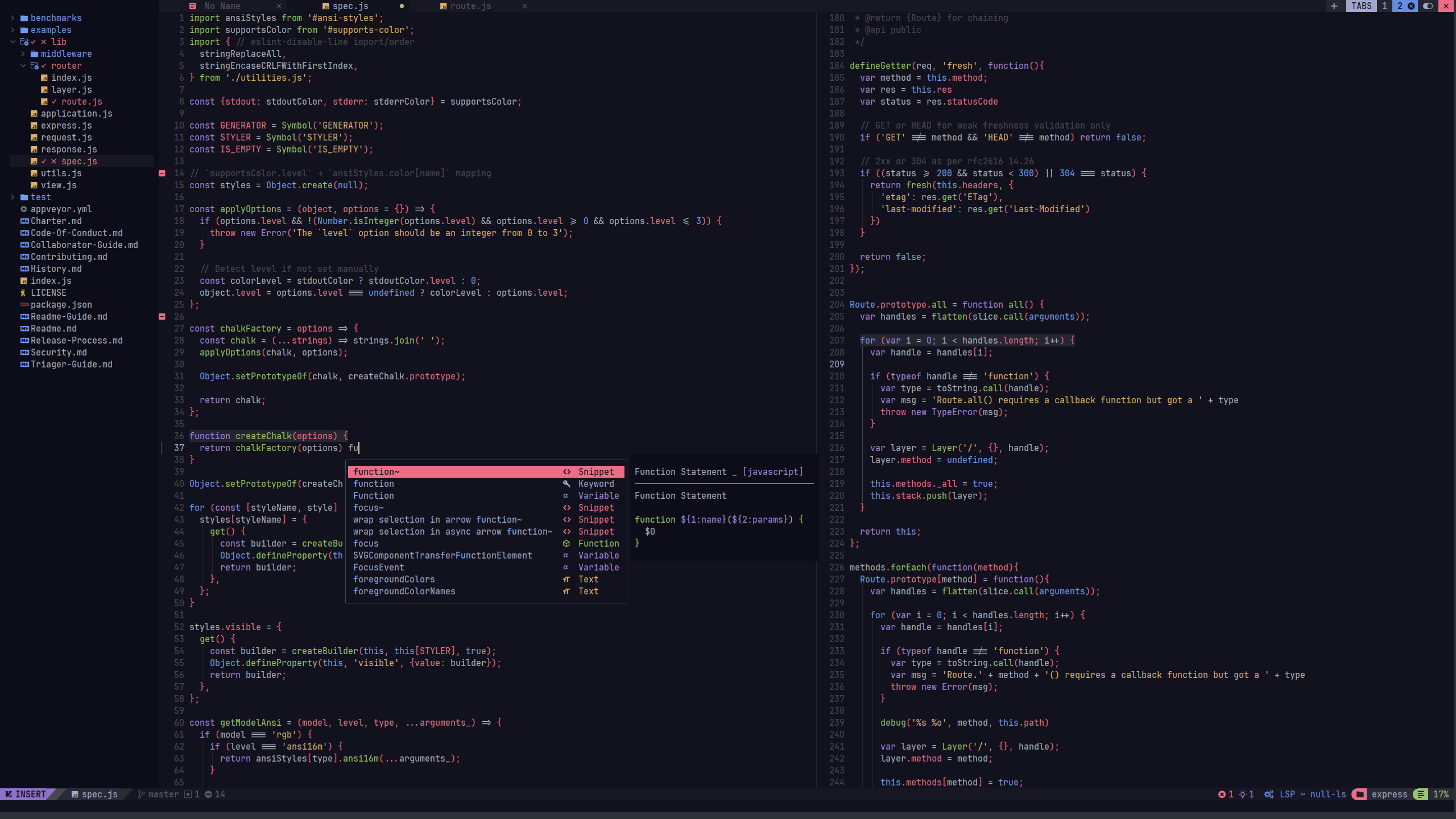Click the express folder icon in statusline
The height and width of the screenshot is (819, 1456).
(x=1360, y=795)
